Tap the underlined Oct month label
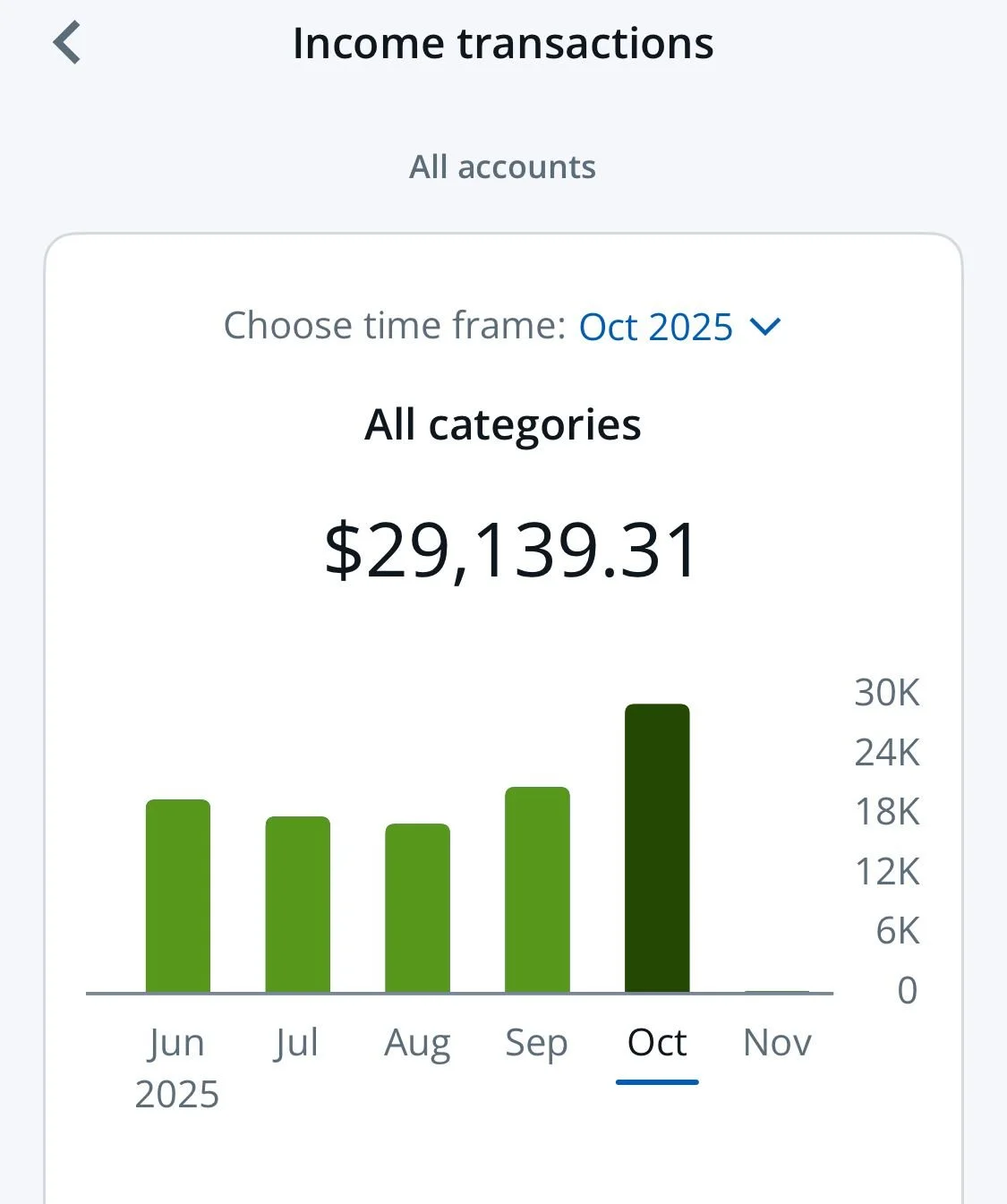Image resolution: width=1007 pixels, height=1204 pixels. (657, 1043)
